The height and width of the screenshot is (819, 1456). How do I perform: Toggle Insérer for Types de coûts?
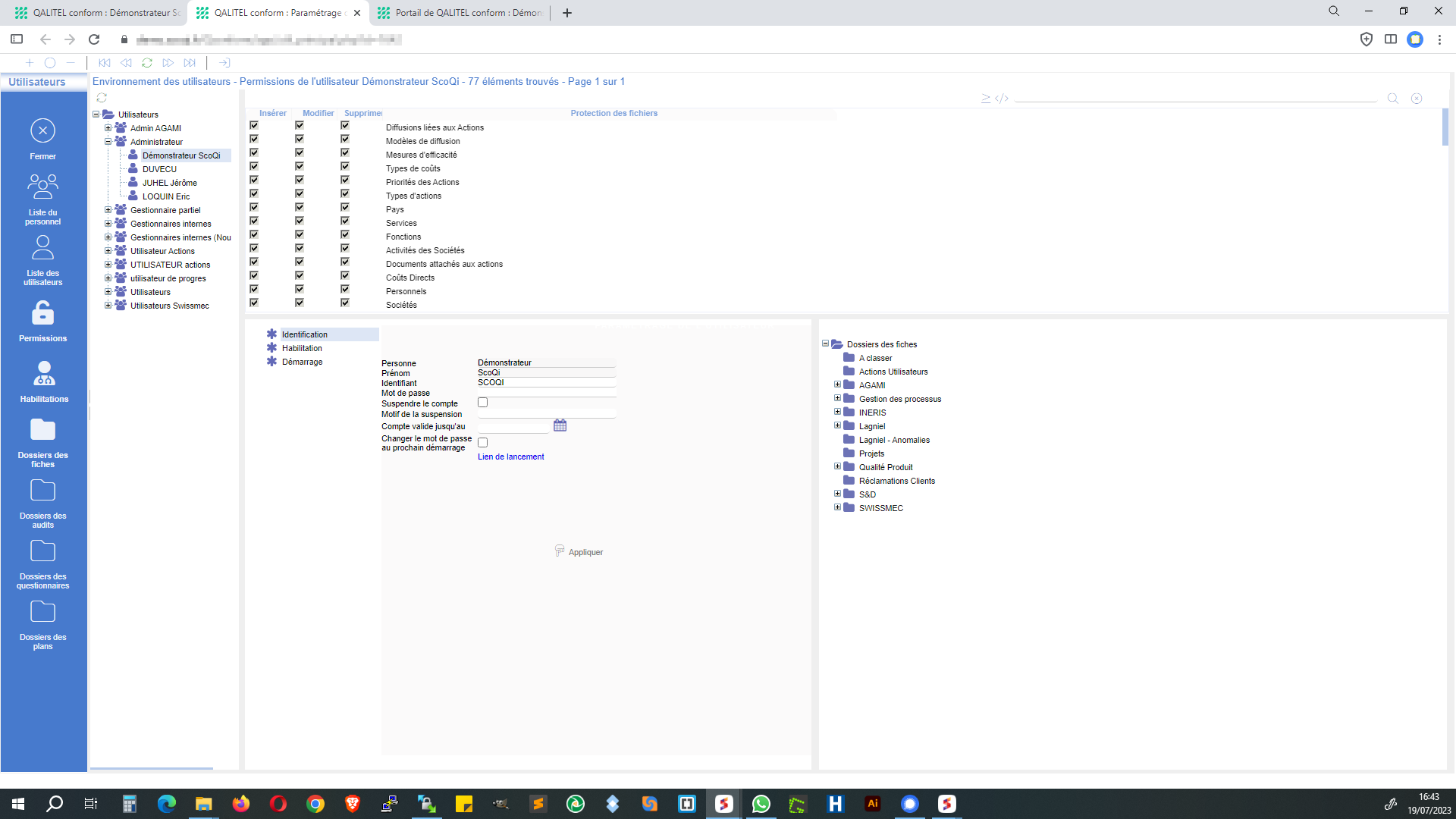254,167
